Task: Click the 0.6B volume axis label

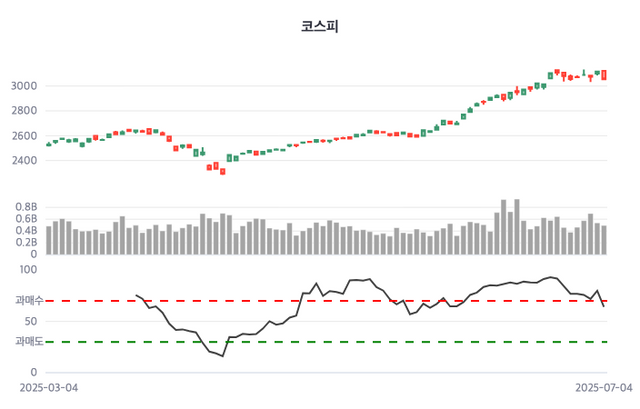Action: (x=25, y=219)
